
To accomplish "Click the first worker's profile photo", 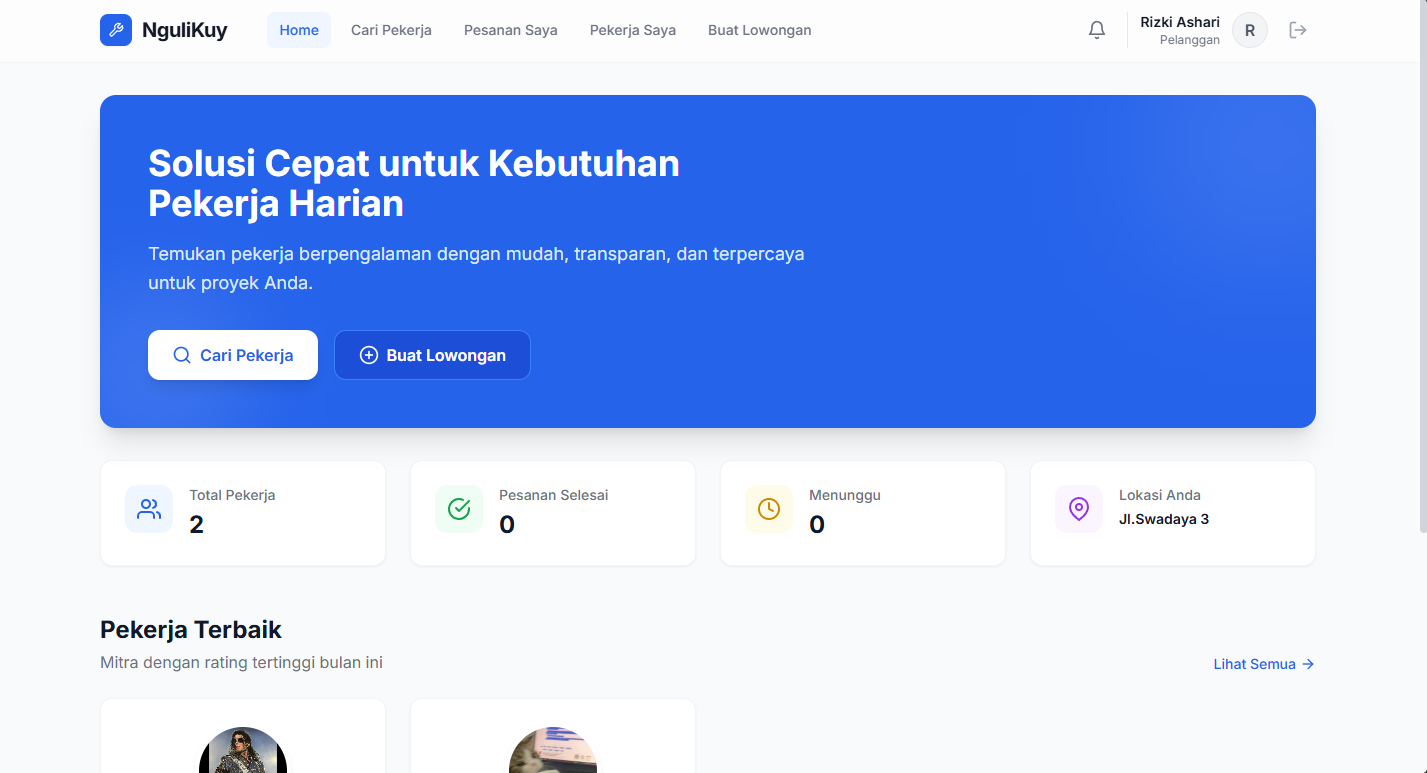I will 242,750.
